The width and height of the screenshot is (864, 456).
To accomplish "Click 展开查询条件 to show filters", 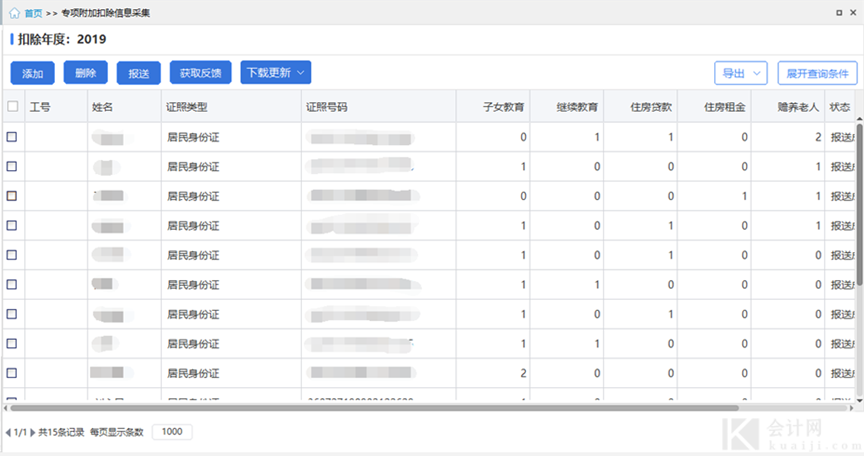I will pyautogui.click(x=817, y=73).
